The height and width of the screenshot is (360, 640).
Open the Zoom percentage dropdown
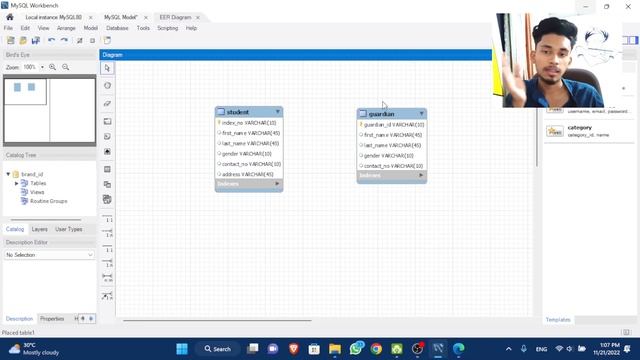[x=42, y=67]
